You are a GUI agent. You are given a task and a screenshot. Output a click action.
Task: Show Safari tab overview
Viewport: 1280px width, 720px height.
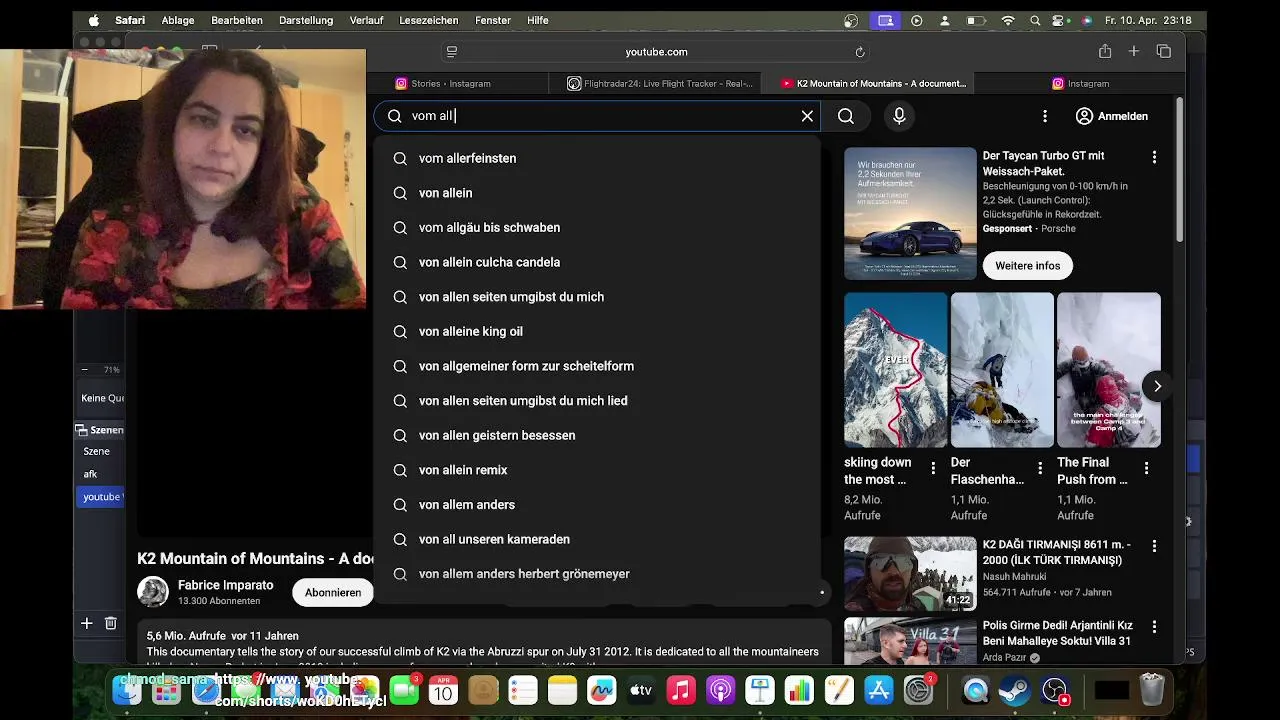click(x=1164, y=51)
